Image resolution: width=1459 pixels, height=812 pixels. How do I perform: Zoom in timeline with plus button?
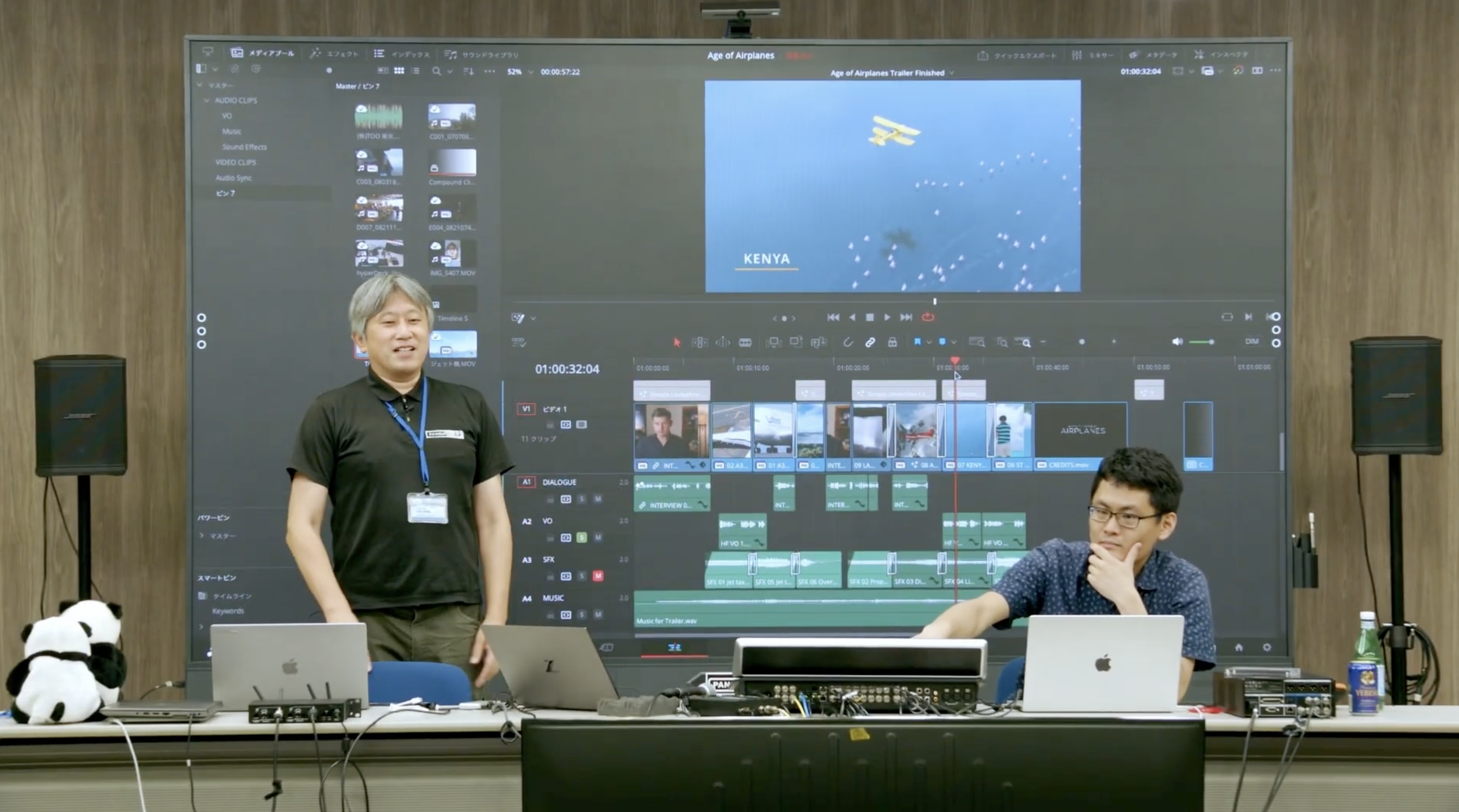[1114, 342]
